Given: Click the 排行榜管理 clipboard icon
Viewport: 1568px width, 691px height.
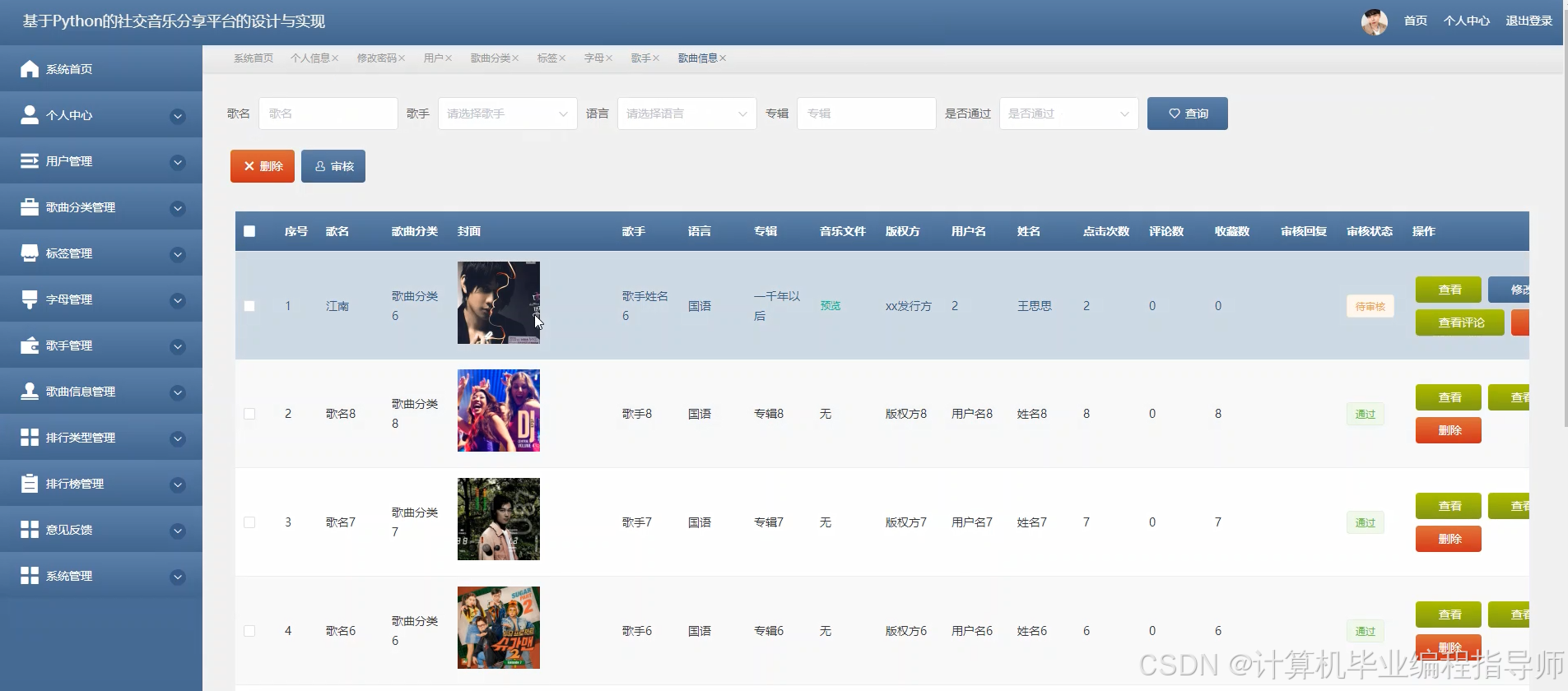Looking at the screenshot, I should [30, 484].
